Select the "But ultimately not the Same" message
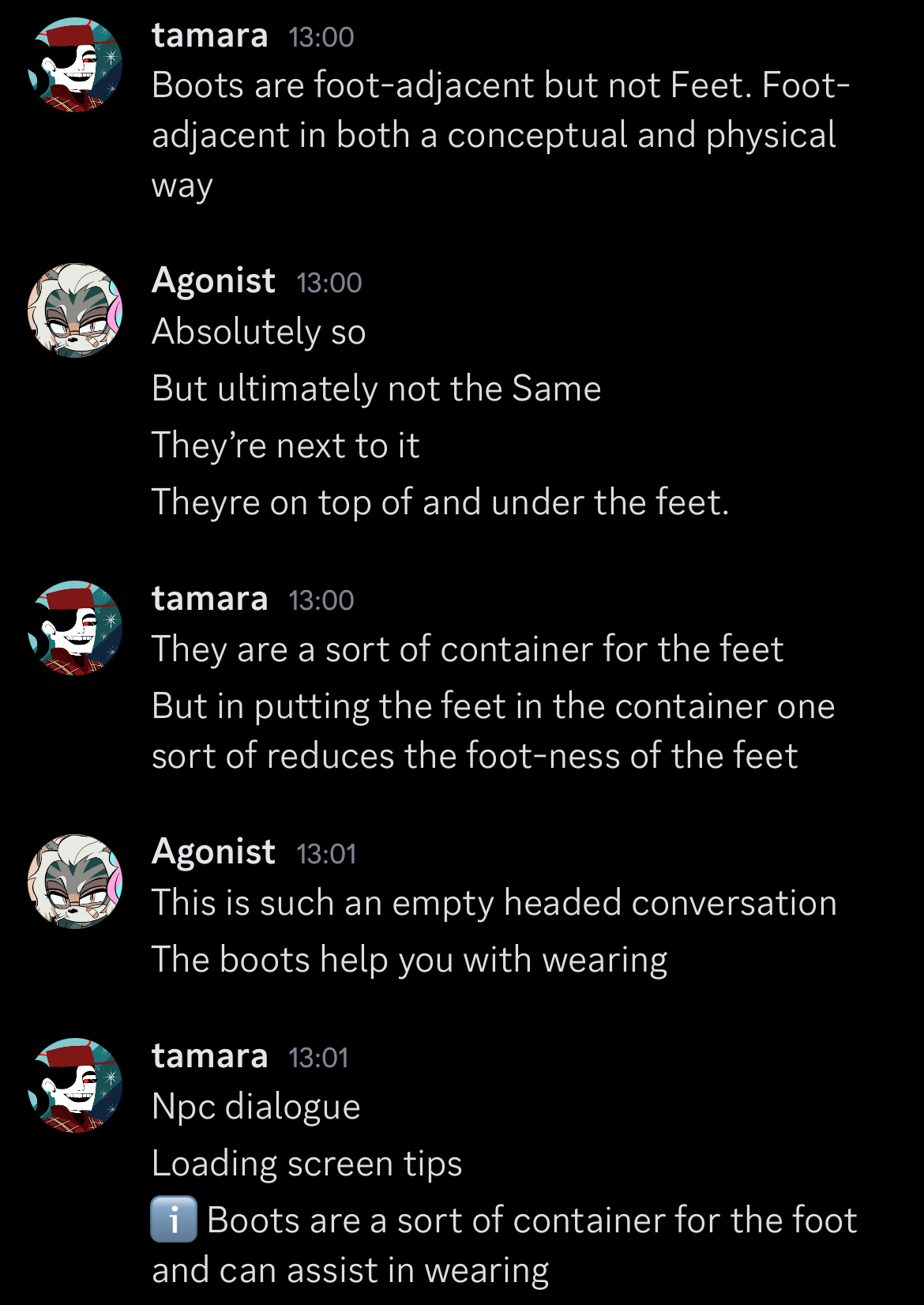Viewport: 924px width, 1305px height. pyautogui.click(x=376, y=389)
